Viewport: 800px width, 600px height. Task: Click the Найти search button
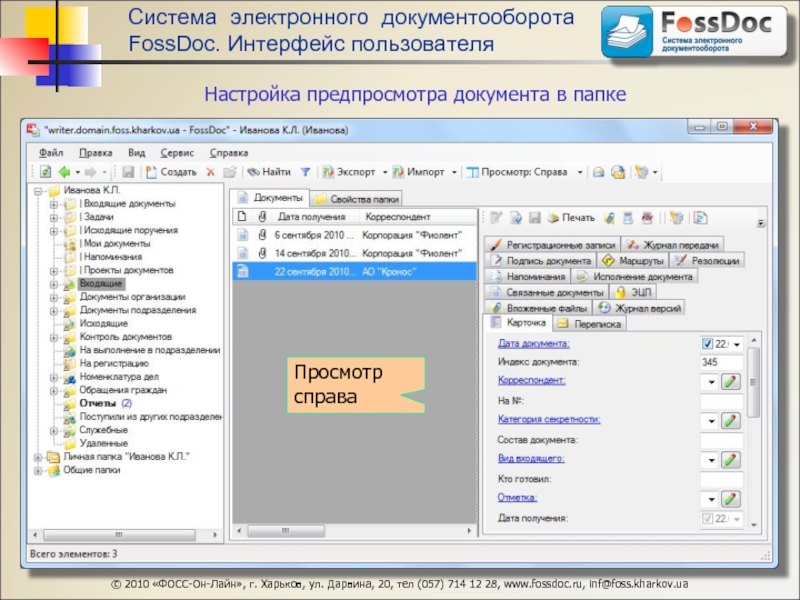tap(269, 172)
